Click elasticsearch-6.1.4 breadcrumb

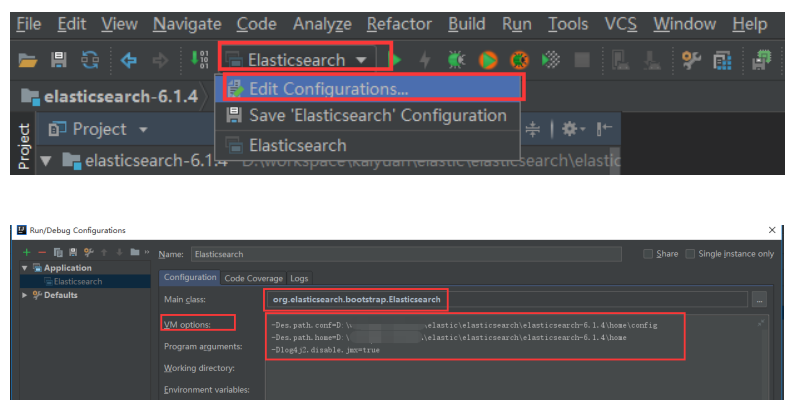click(111, 96)
